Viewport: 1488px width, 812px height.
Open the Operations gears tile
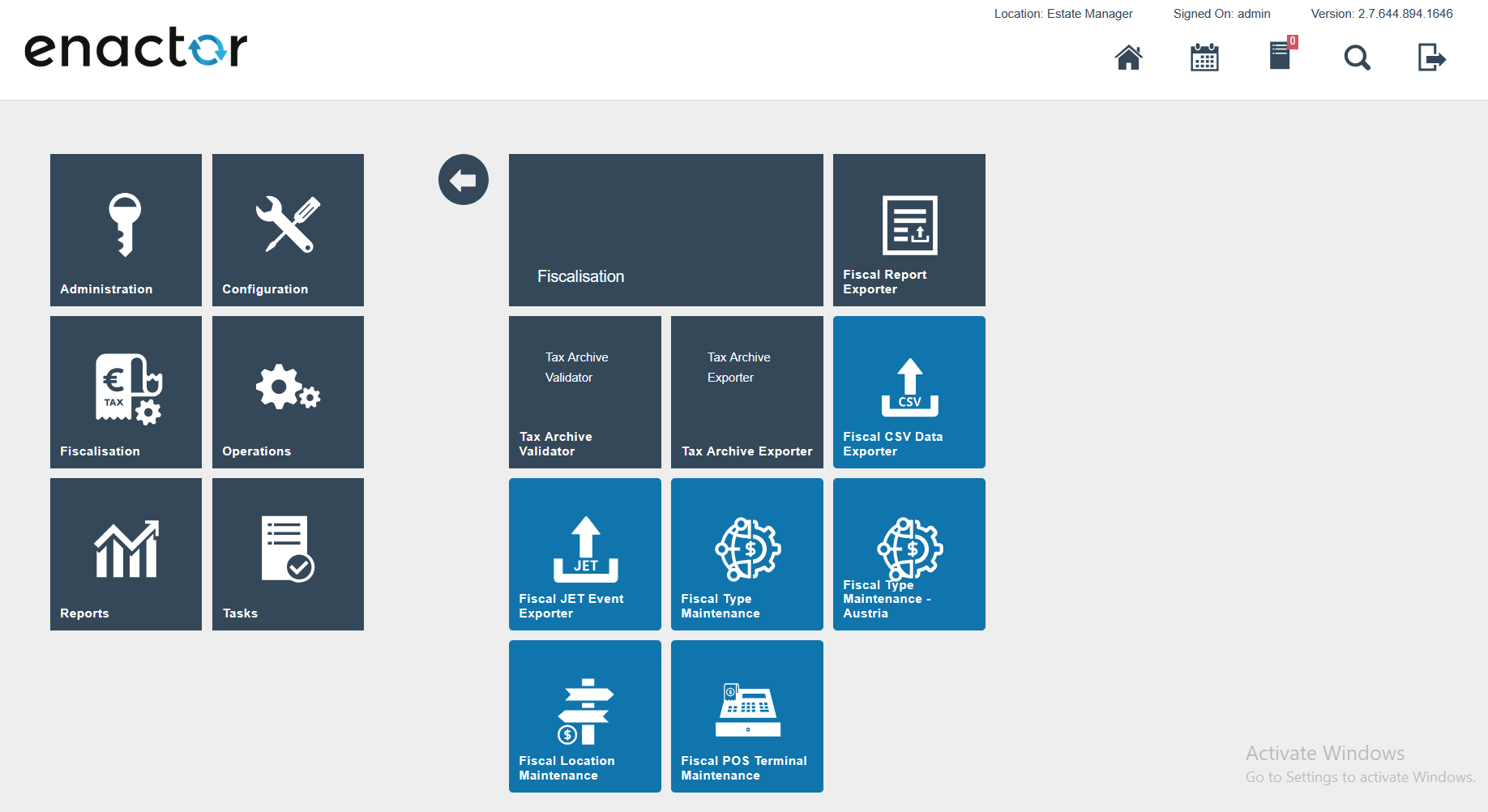(x=288, y=392)
